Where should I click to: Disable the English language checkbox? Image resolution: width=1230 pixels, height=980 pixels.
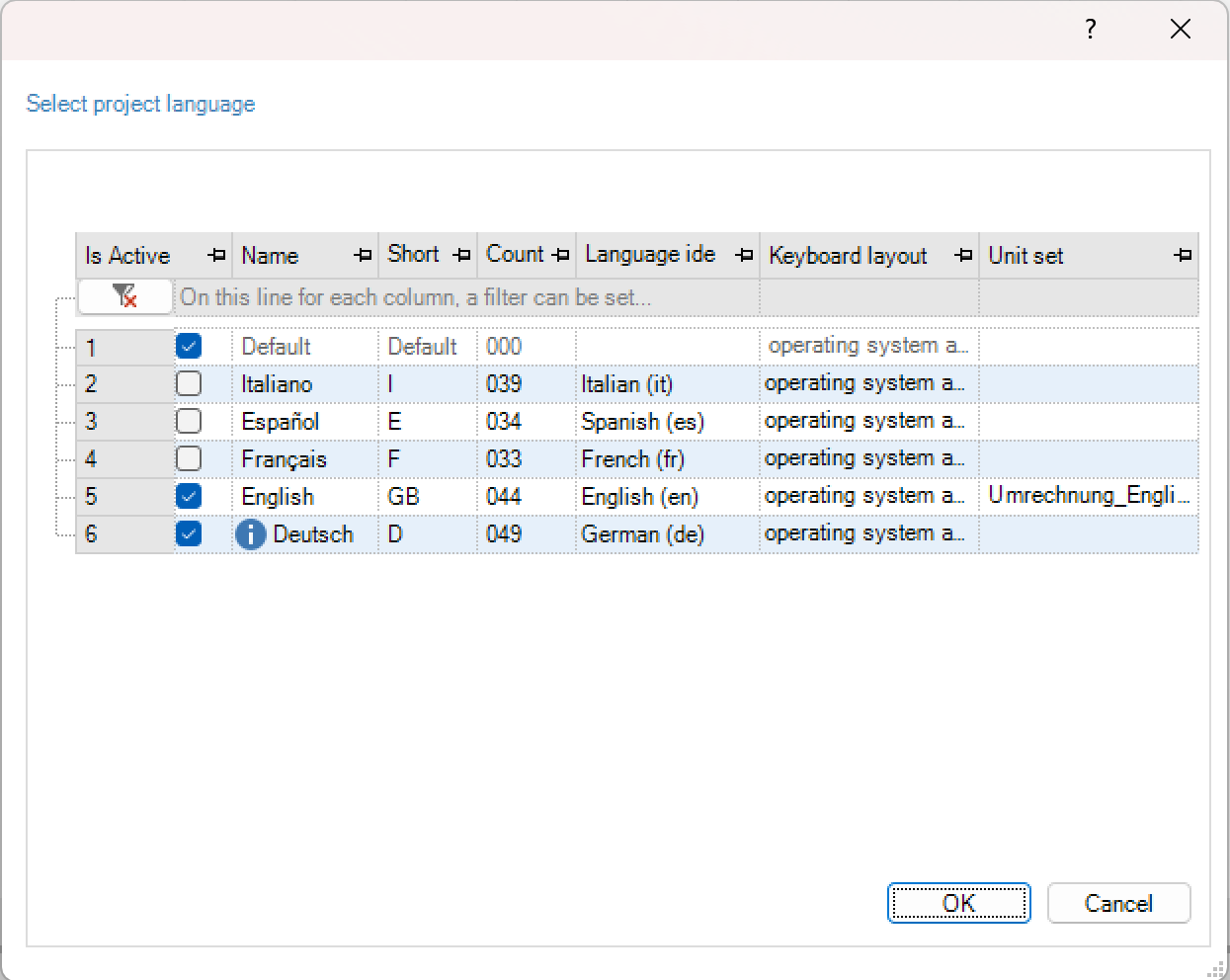(189, 496)
